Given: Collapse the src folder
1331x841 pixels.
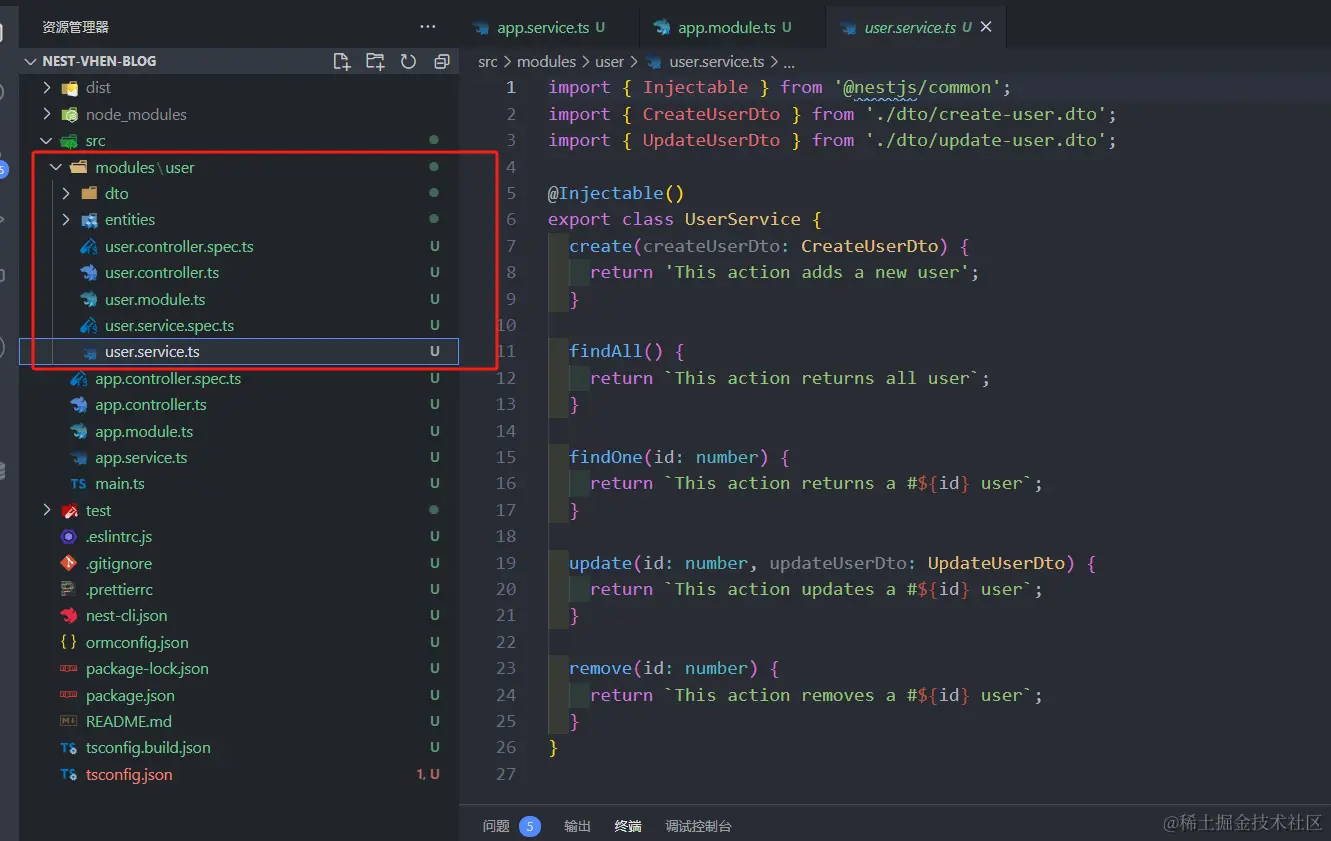Looking at the screenshot, I should click(47, 141).
